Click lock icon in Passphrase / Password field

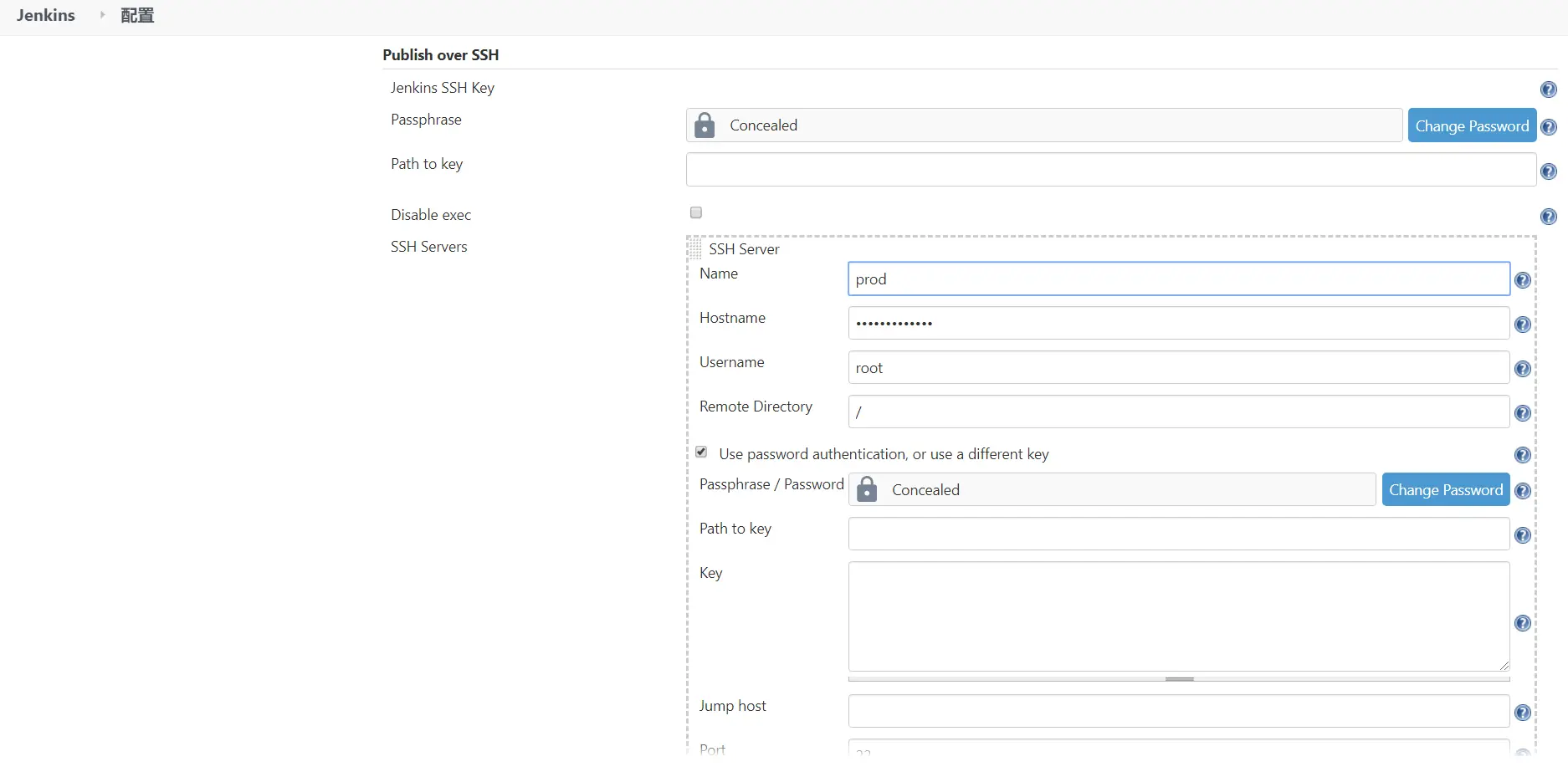[x=868, y=489]
